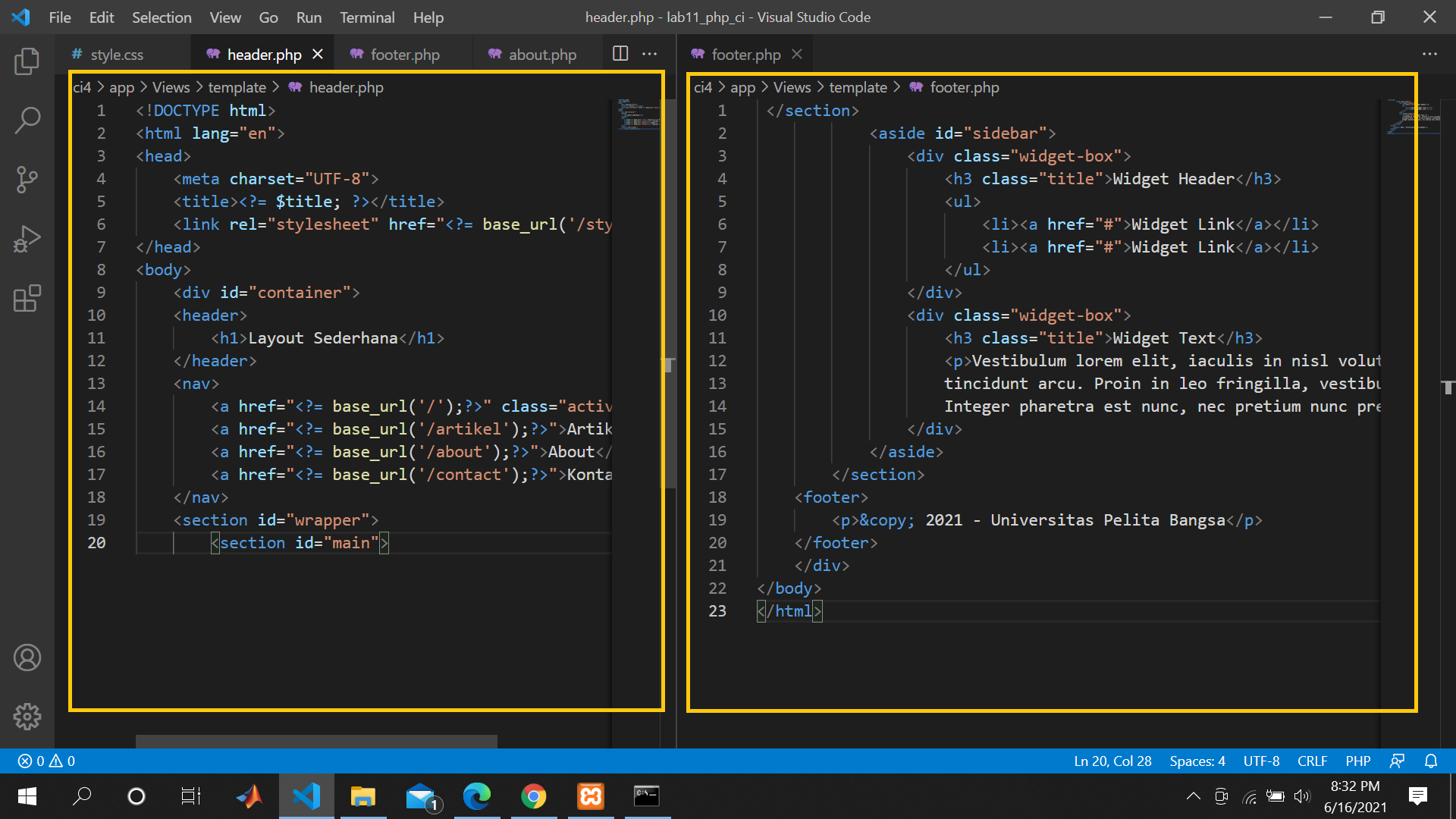Screen dimensions: 1456x819
Task: Open the Explorer view in activity bar
Action: 27,61
